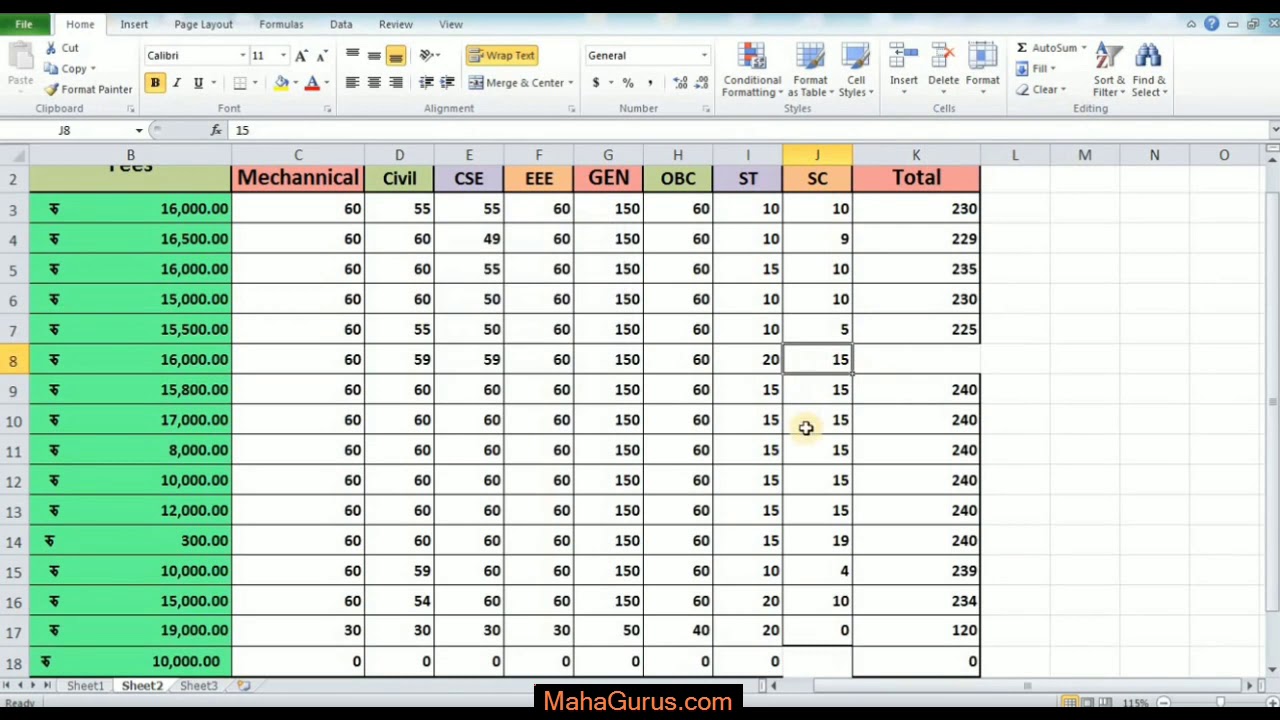Switch to Page Layout tab
Viewport: 1280px width, 720px height.
tap(203, 24)
